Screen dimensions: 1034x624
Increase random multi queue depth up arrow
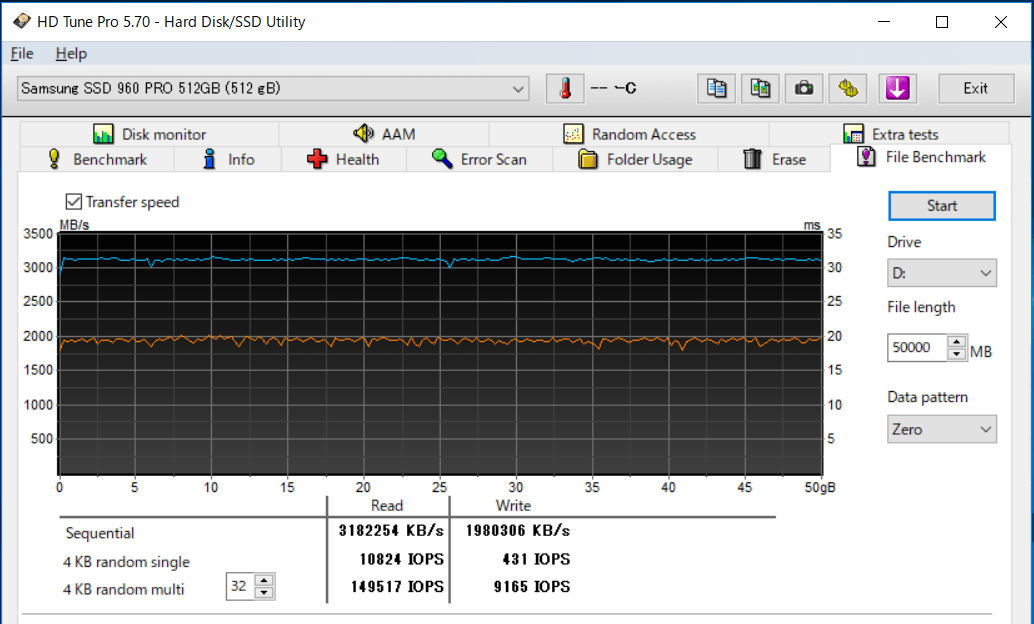[264, 580]
